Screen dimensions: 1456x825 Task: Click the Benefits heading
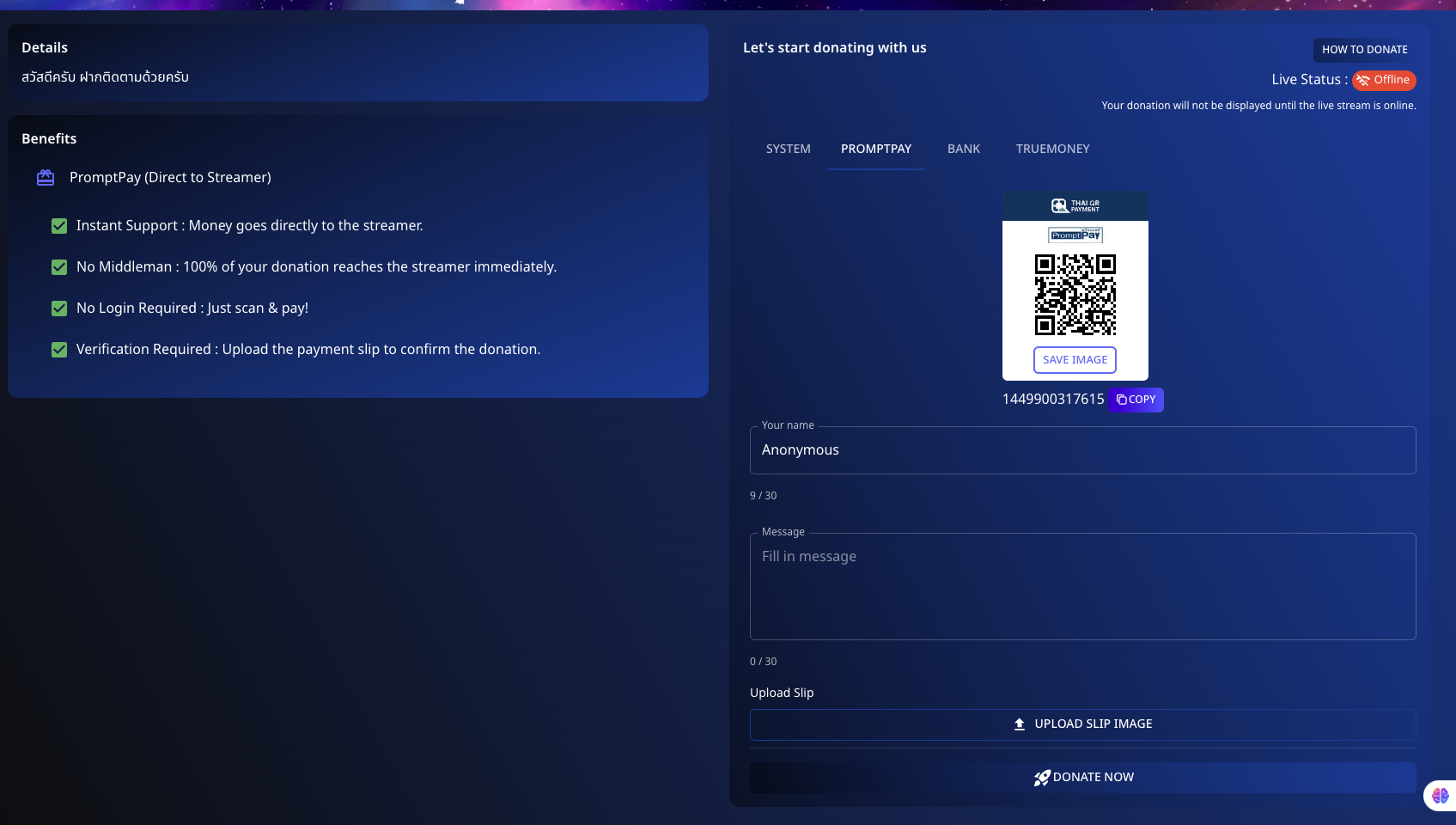click(x=49, y=138)
